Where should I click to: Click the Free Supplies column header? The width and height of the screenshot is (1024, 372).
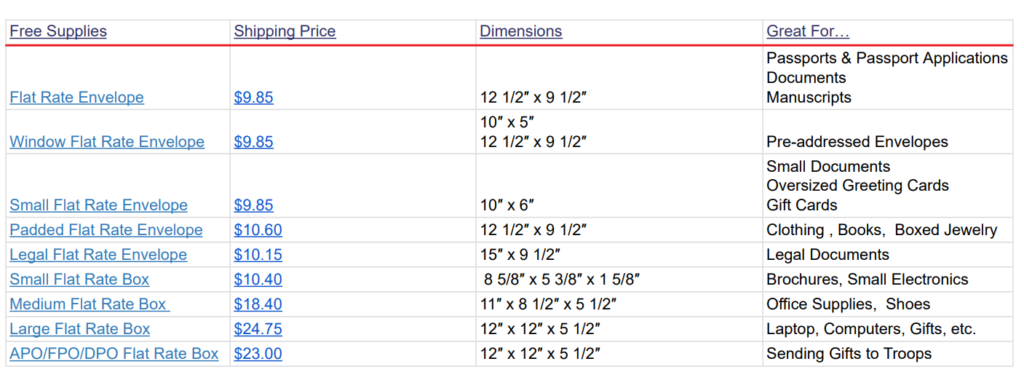pyautogui.click(x=58, y=31)
